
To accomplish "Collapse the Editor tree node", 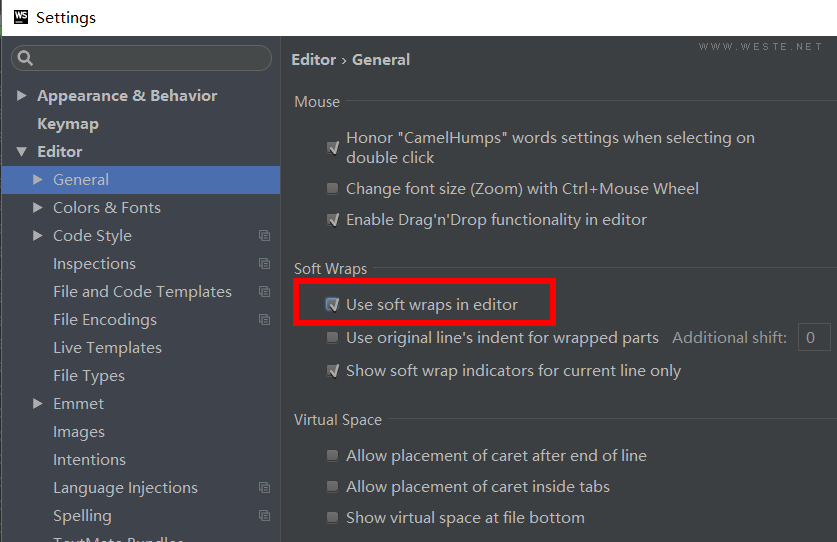I will 22,152.
